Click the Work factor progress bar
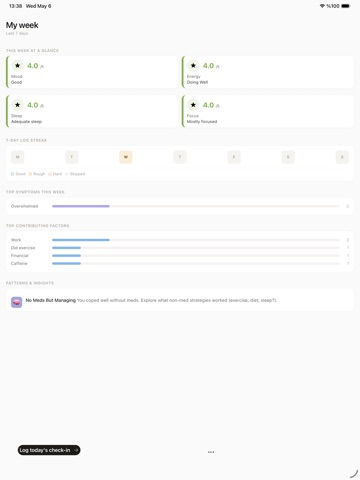This screenshot has height=480, width=360. tap(196, 240)
